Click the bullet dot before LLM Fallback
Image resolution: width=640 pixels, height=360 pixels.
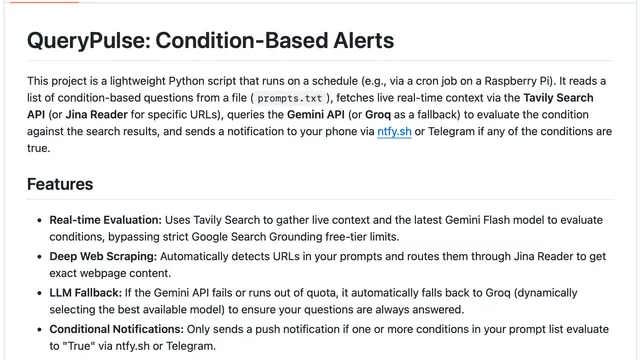pyautogui.click(x=40, y=293)
